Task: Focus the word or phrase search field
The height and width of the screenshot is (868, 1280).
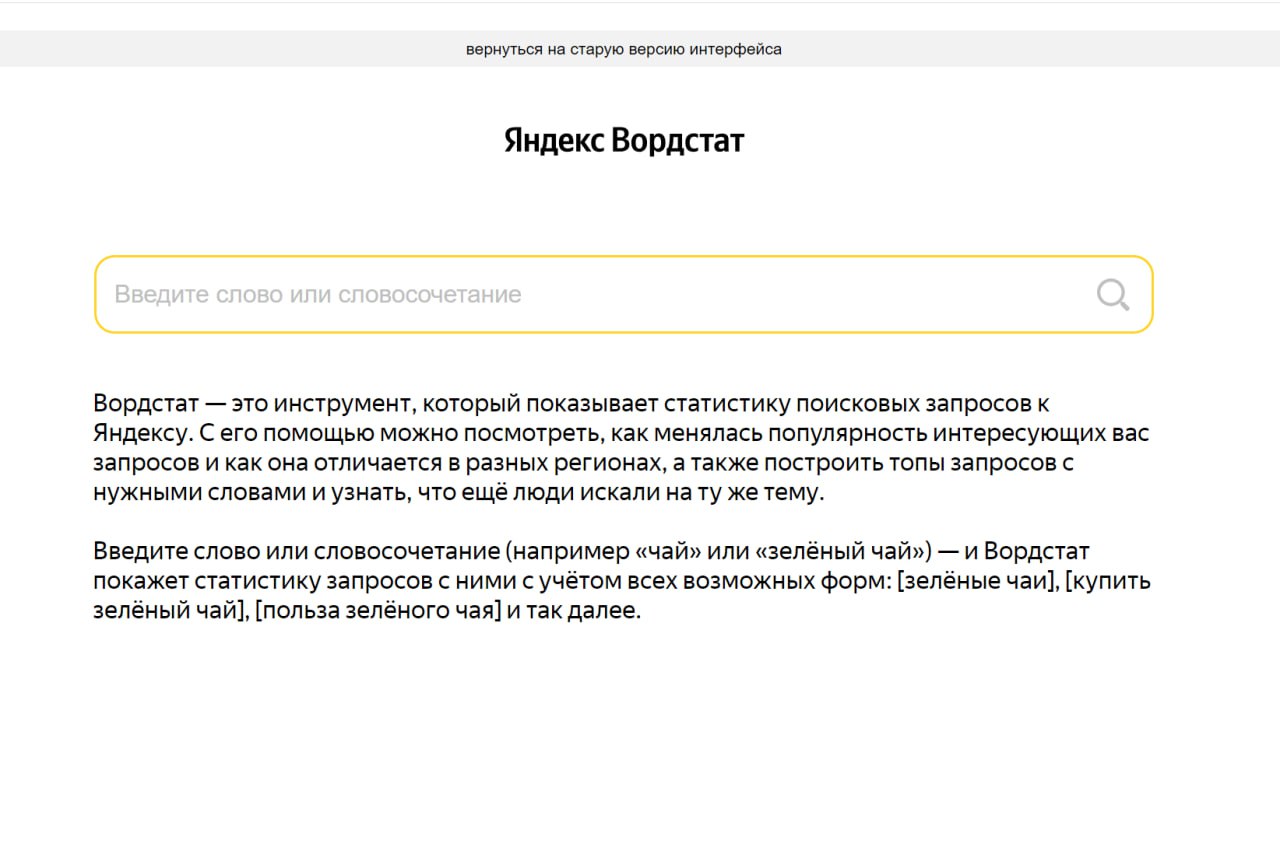Action: click(x=623, y=294)
